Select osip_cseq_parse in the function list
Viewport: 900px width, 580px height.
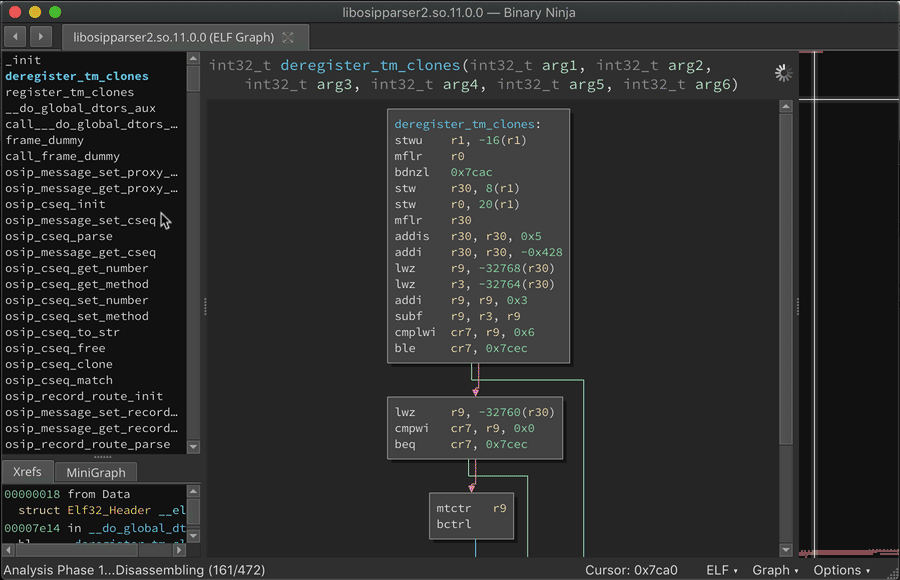pyautogui.click(x=59, y=236)
